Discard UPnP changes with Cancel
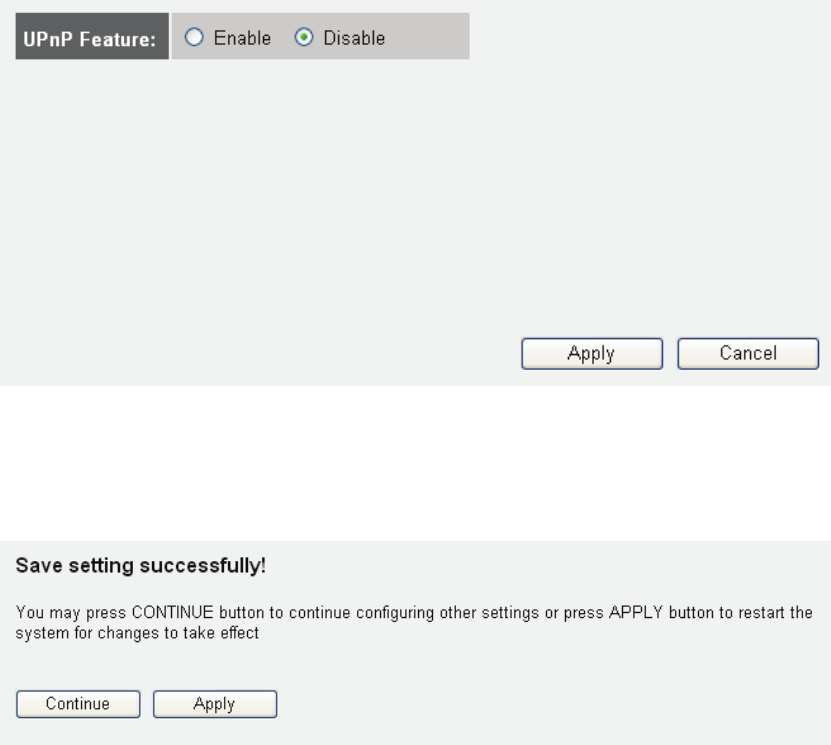The image size is (831, 745). click(748, 353)
